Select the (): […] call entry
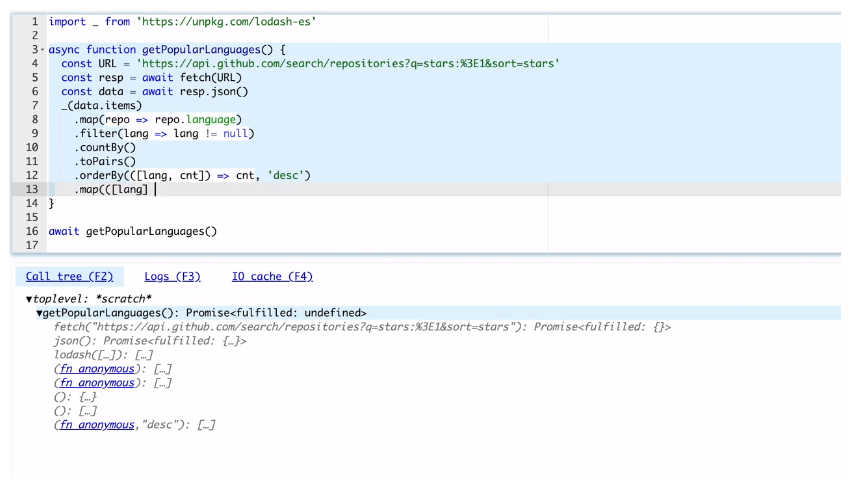Image resolution: width=849 pixels, height=485 pixels. click(75, 411)
